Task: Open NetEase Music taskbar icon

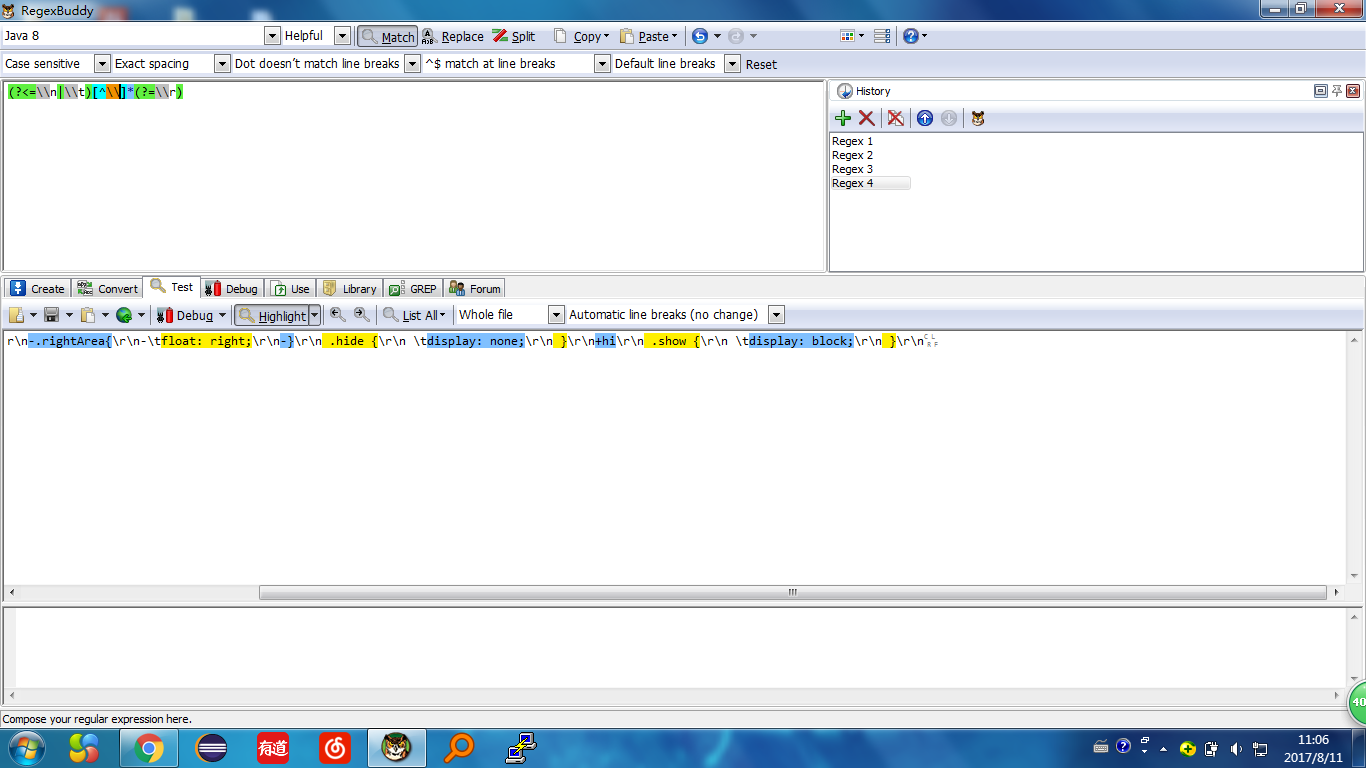Action: pyautogui.click(x=335, y=747)
